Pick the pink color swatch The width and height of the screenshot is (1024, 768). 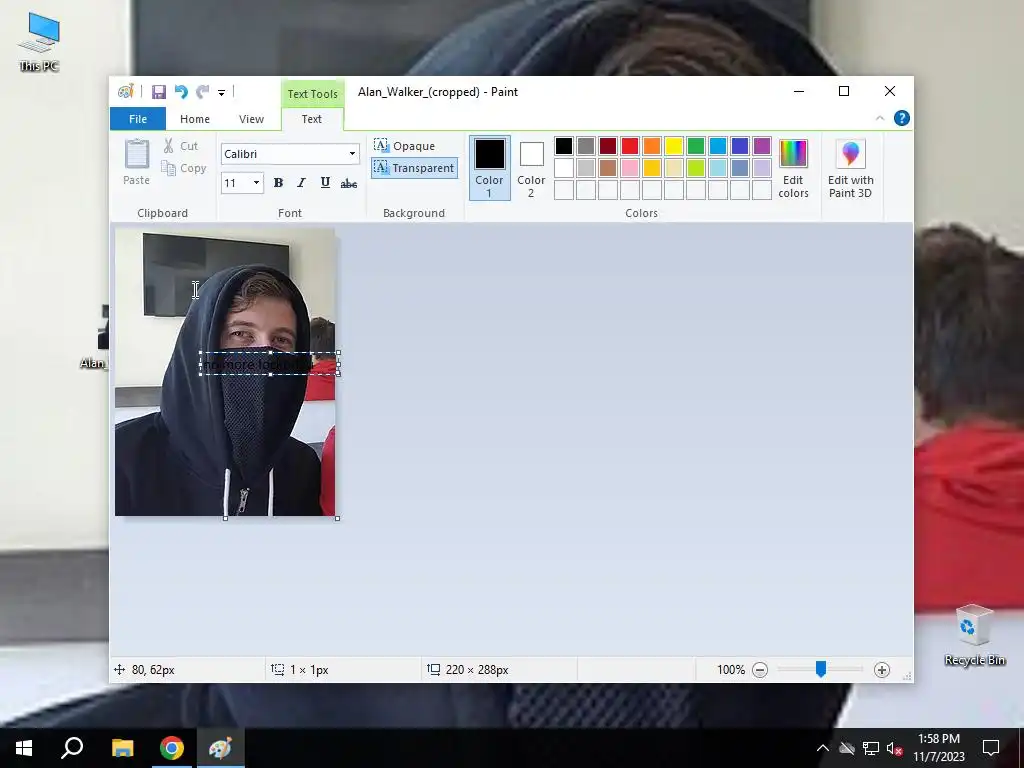tap(630, 168)
